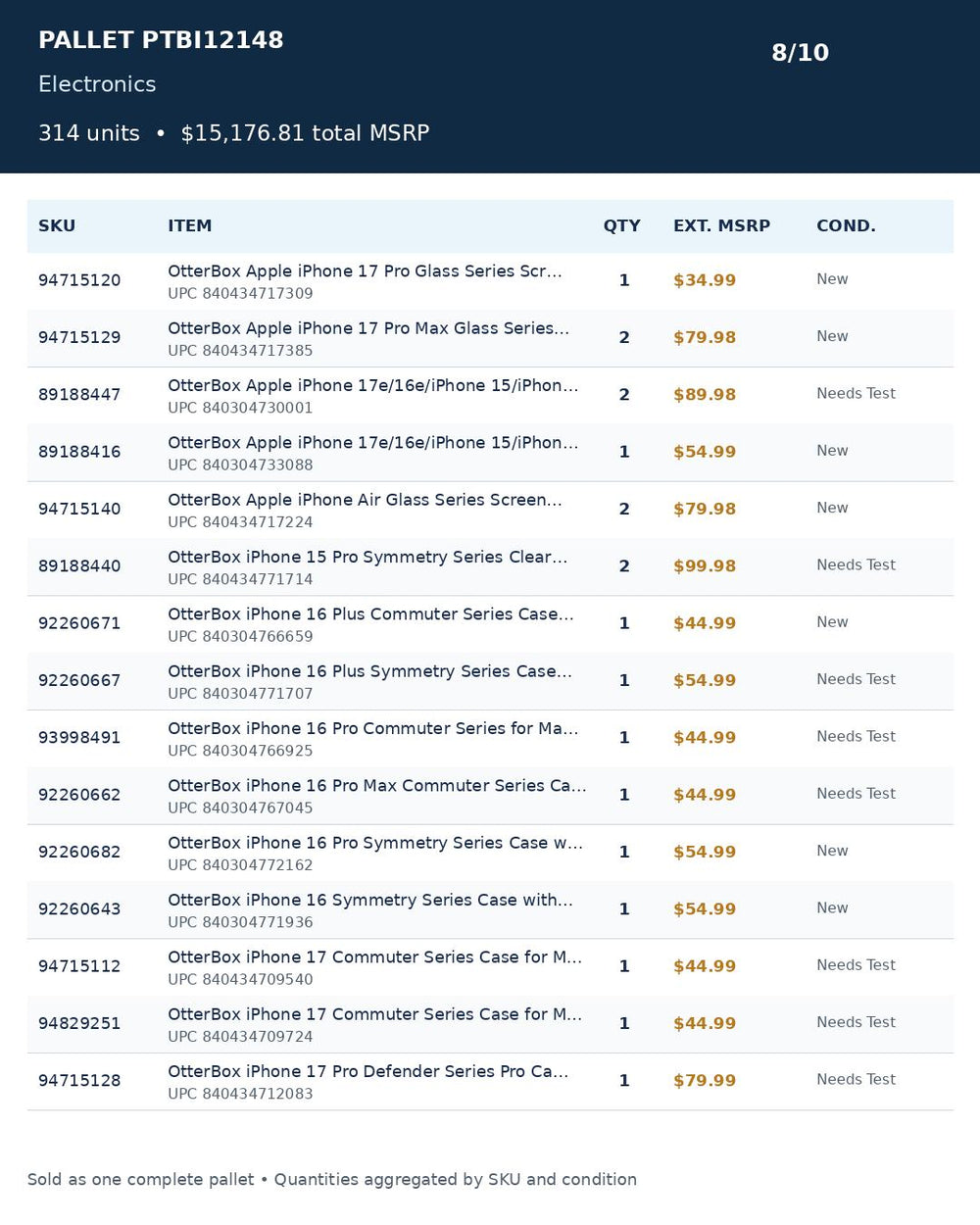Click the QTY column header
This screenshot has width=980, height=1225.
(x=621, y=225)
